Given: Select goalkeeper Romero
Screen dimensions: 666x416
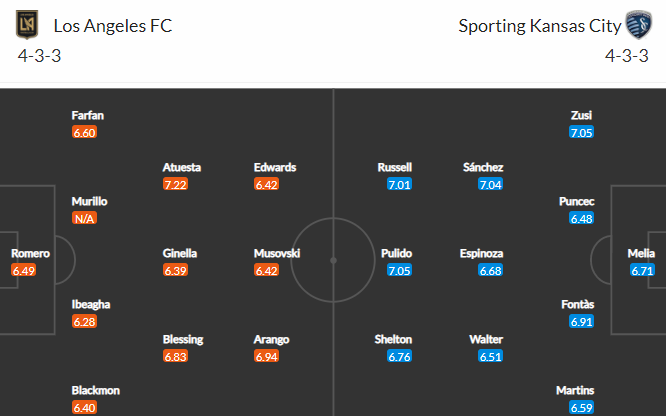Looking at the screenshot, I should 30,254.
